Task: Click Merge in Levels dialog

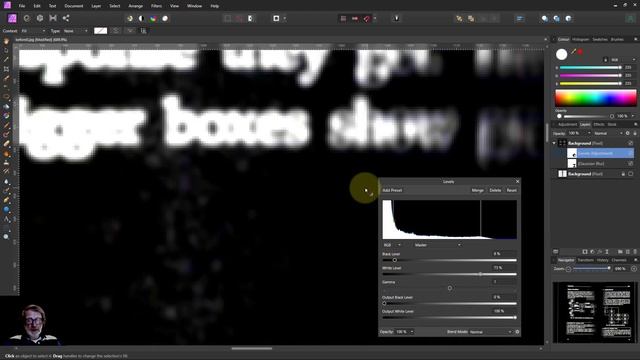Action: 478,190
